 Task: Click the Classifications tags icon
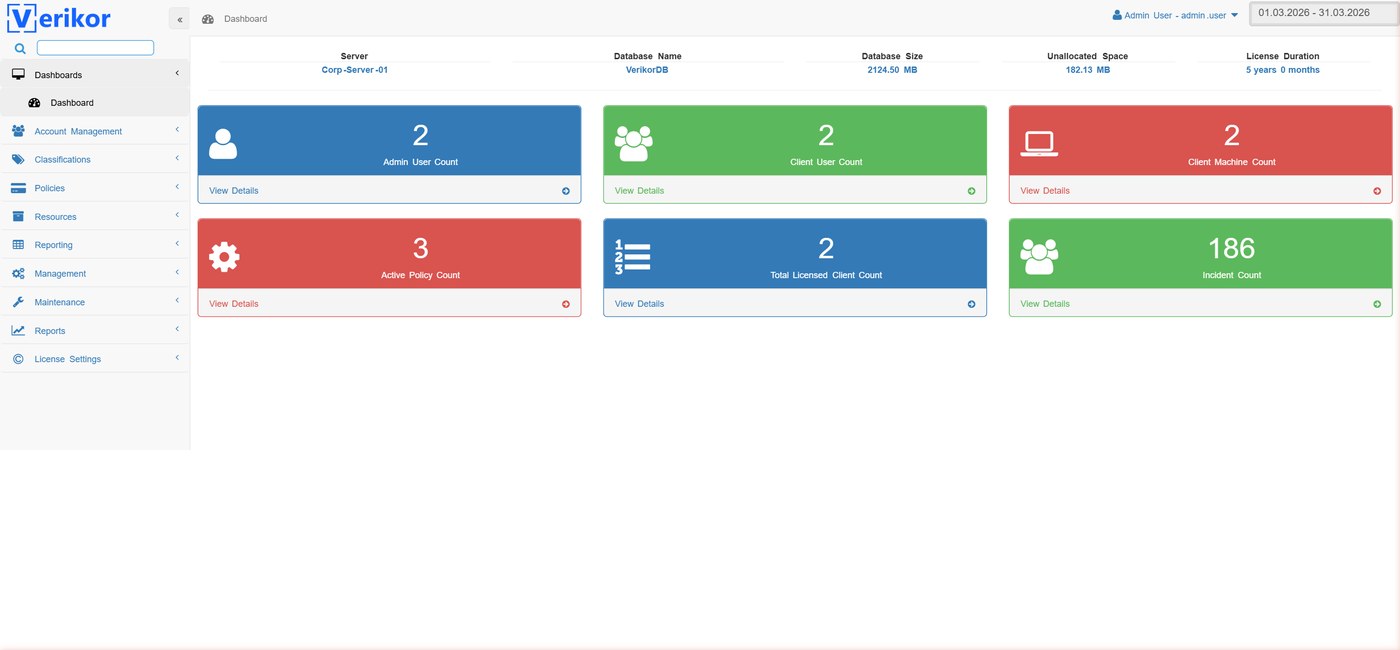pyautogui.click(x=18, y=159)
